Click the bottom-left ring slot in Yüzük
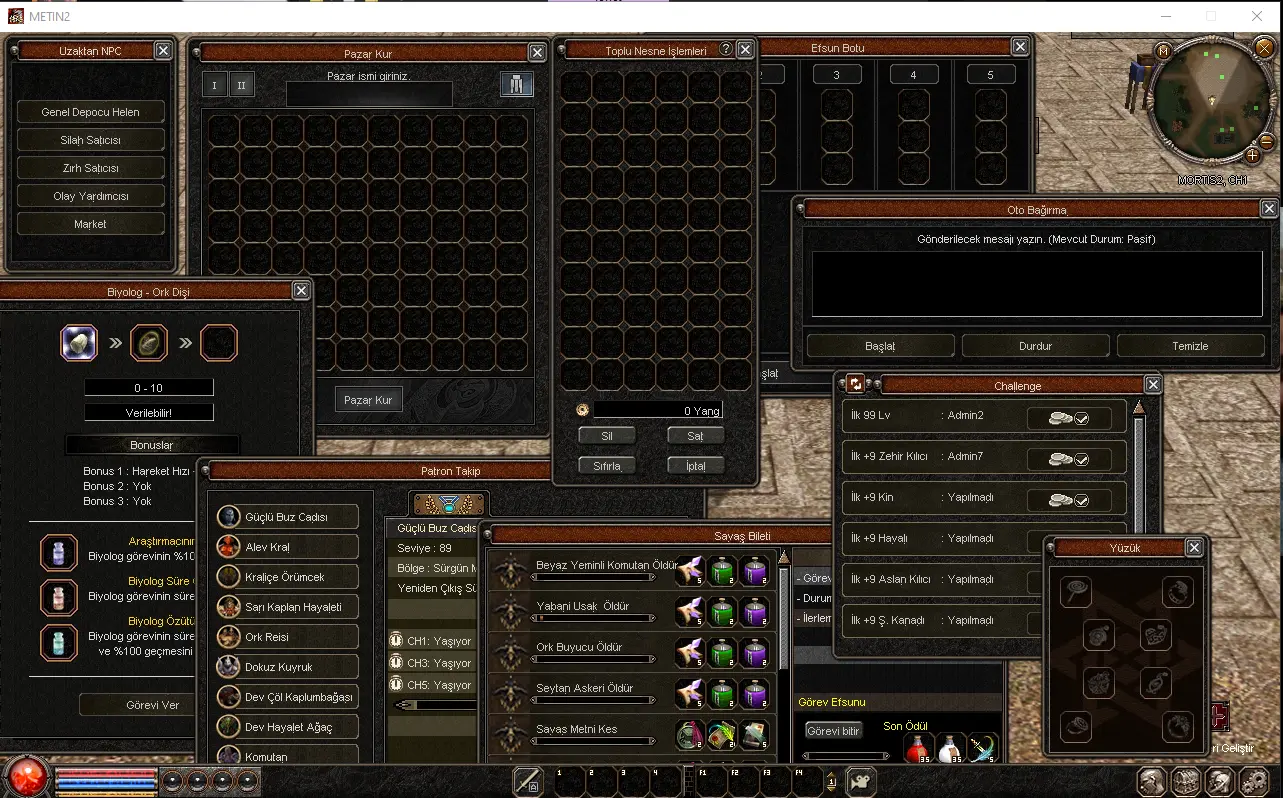The image size is (1283, 798). pyautogui.click(x=1076, y=726)
